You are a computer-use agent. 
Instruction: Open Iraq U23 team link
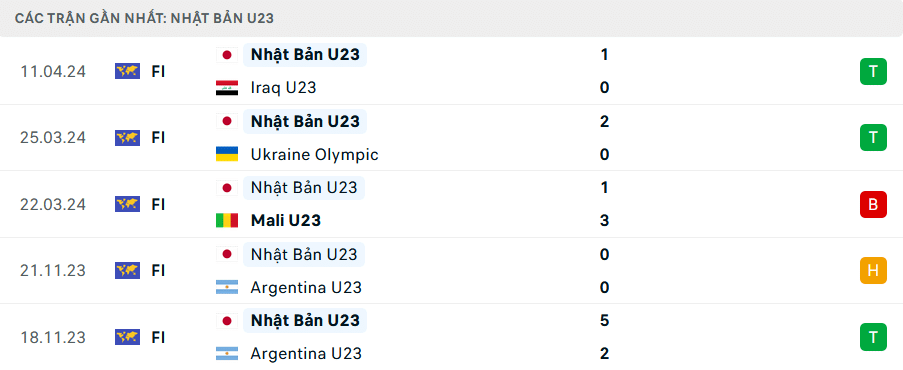(x=283, y=88)
